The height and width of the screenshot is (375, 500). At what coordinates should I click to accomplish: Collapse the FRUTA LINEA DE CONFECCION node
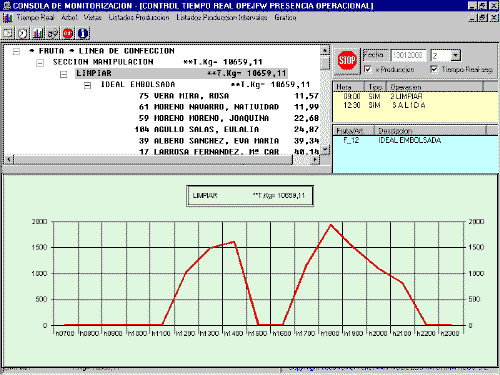[x=16, y=51]
